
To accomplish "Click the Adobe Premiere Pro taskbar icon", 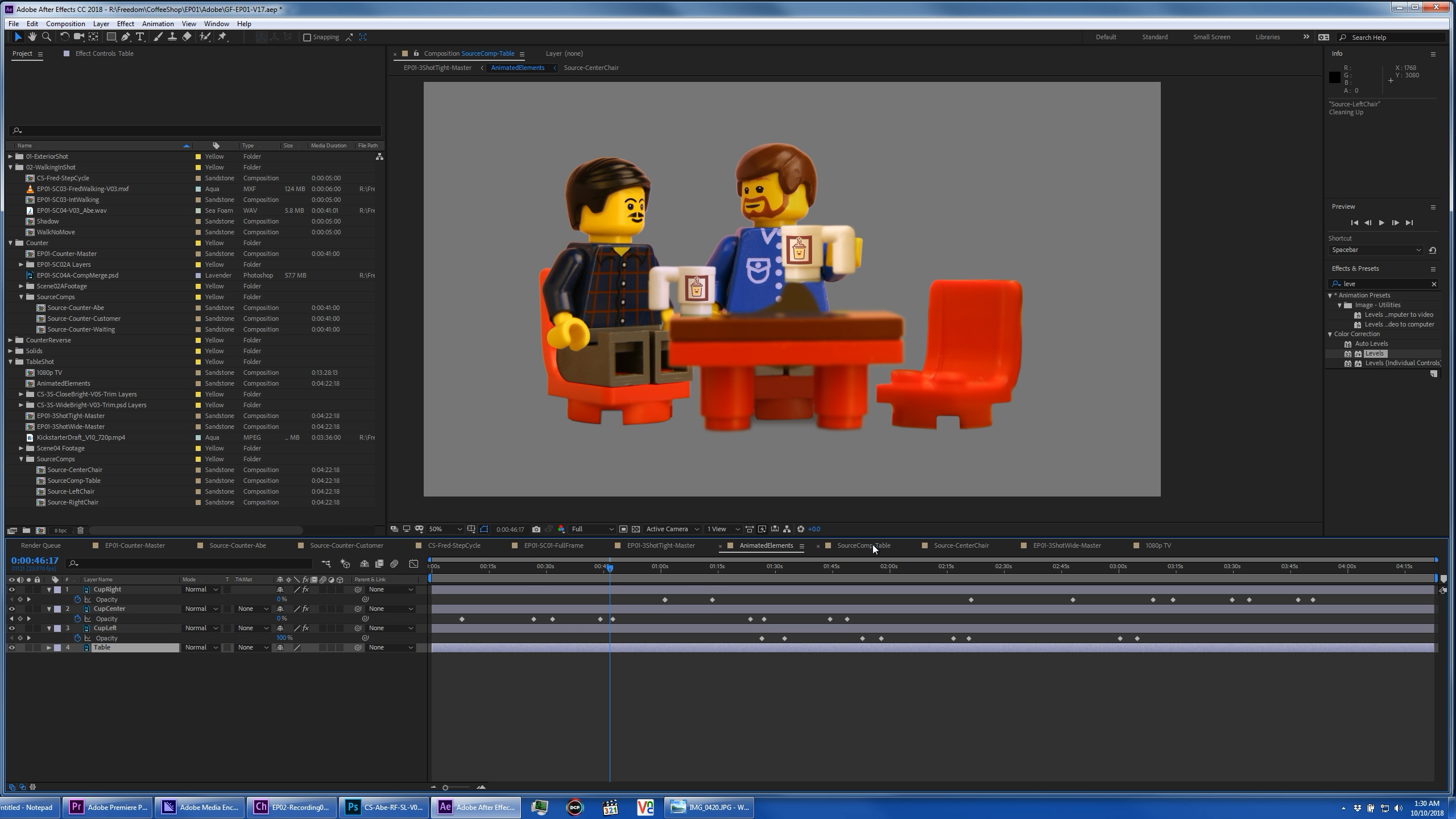I will pos(108,807).
